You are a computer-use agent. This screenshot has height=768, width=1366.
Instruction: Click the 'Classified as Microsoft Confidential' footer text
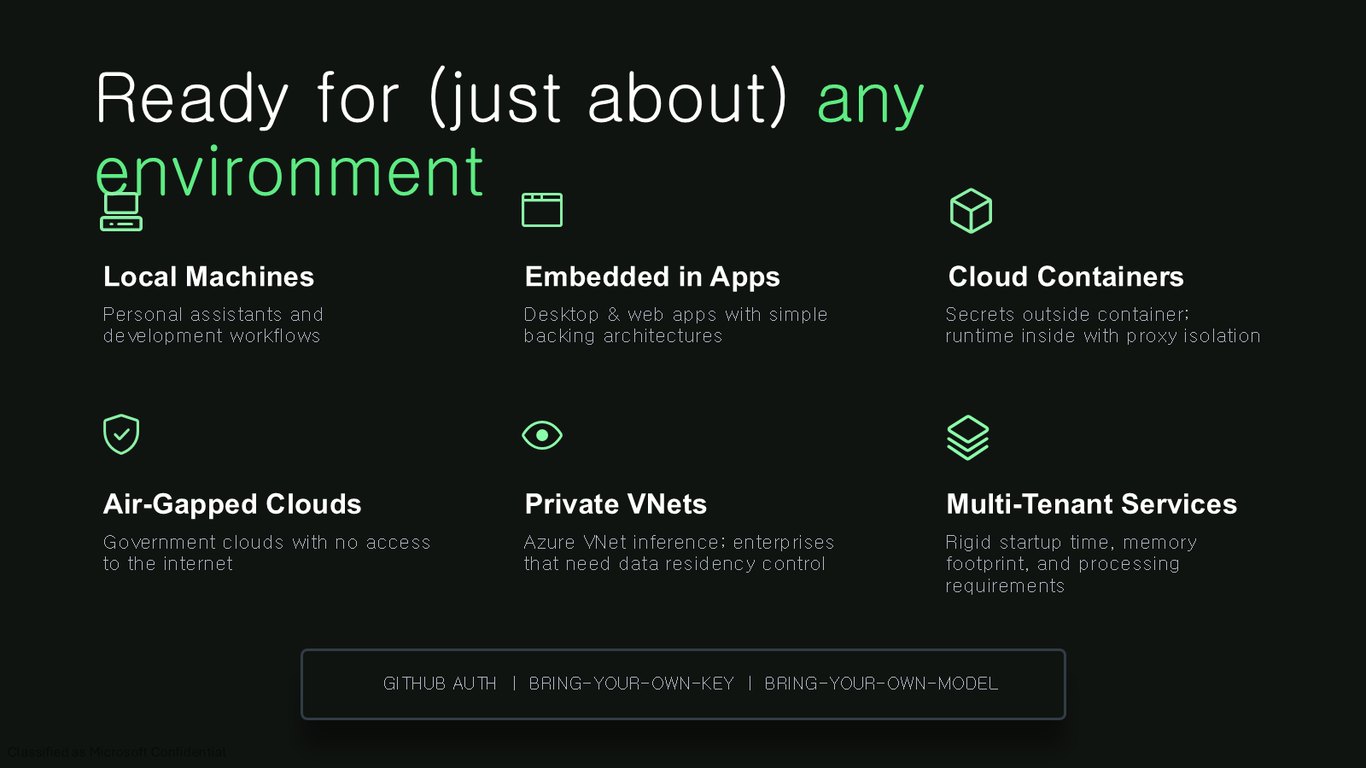point(116,752)
